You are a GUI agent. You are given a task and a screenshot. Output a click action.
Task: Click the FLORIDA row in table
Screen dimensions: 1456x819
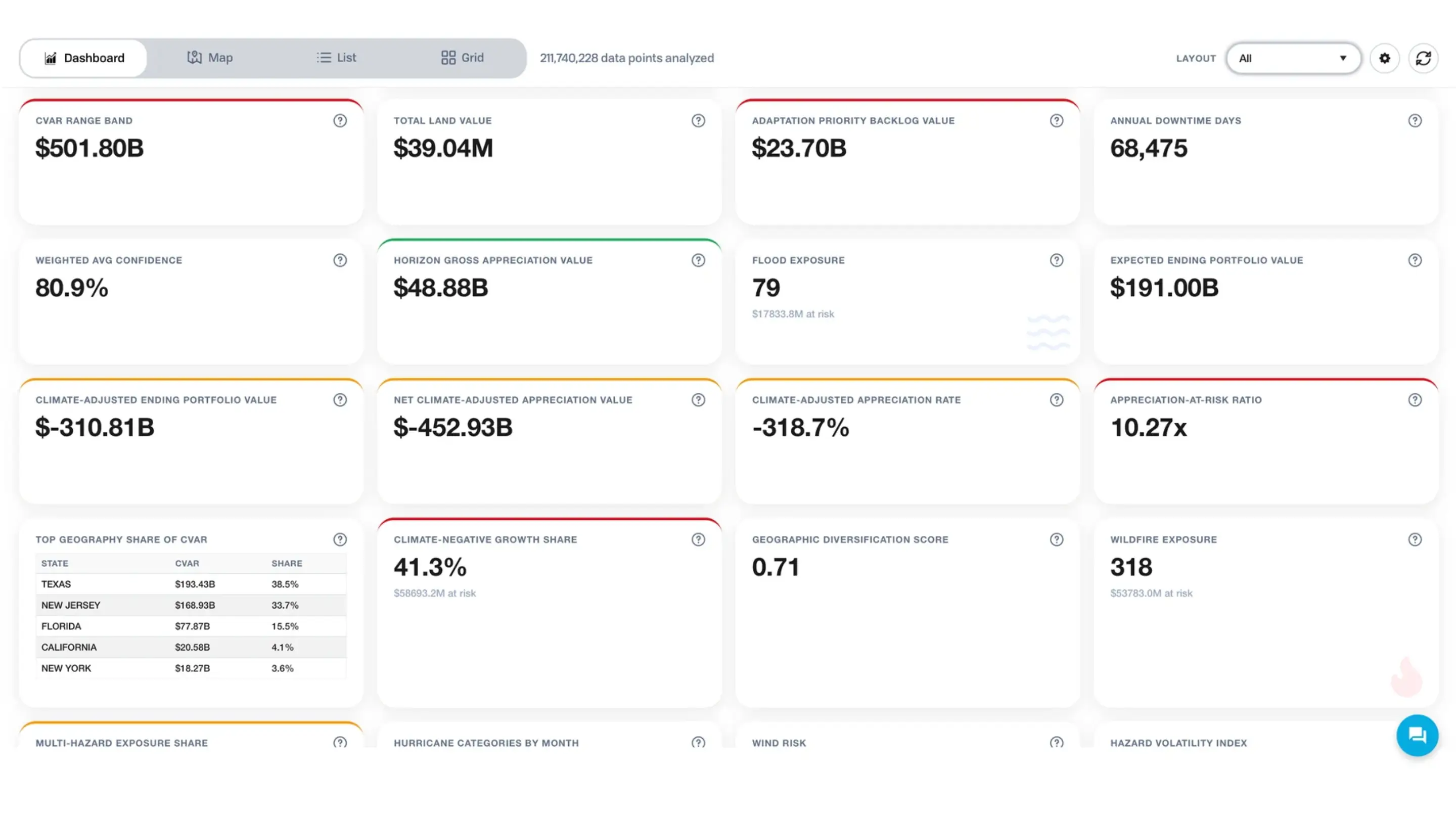click(191, 626)
